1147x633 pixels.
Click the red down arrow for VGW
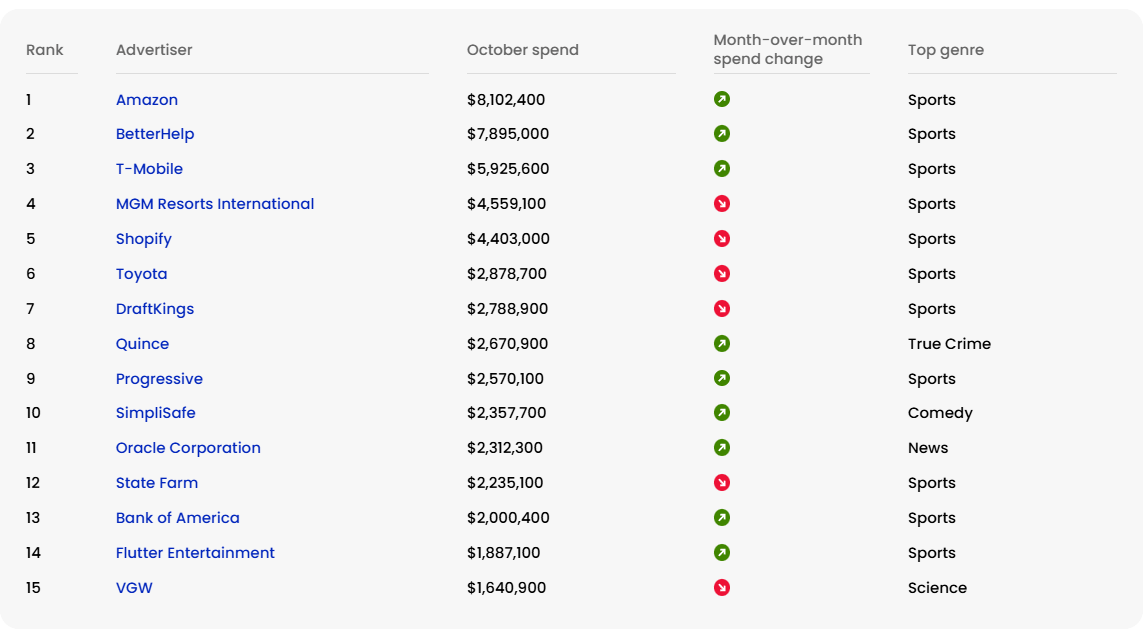click(721, 588)
